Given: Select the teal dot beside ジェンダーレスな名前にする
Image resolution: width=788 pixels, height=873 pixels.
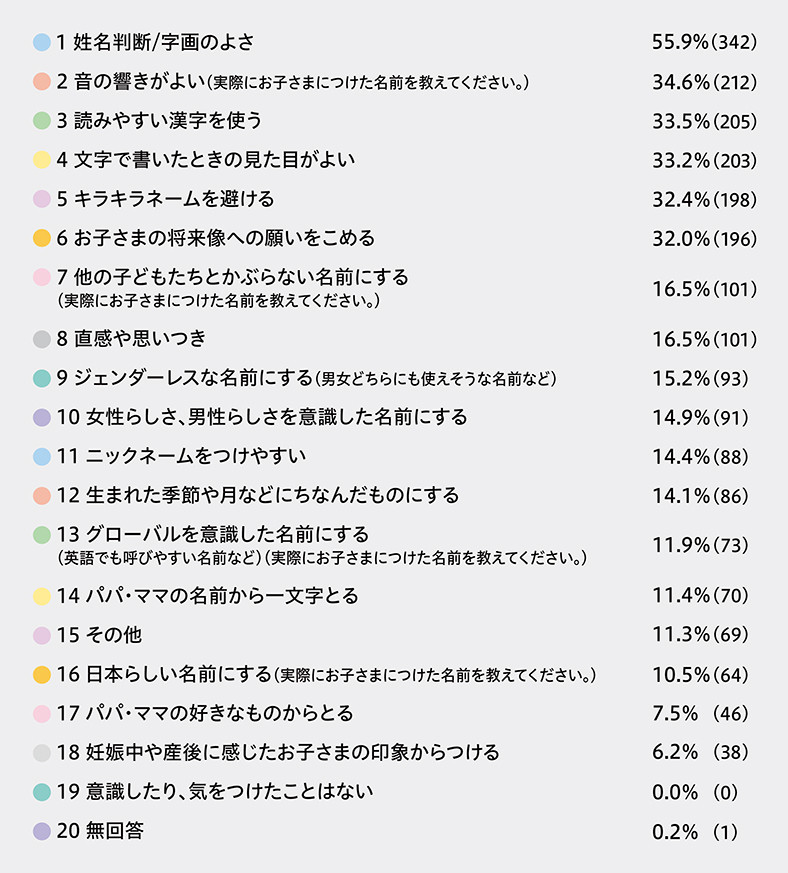Looking at the screenshot, I should pos(41,379).
